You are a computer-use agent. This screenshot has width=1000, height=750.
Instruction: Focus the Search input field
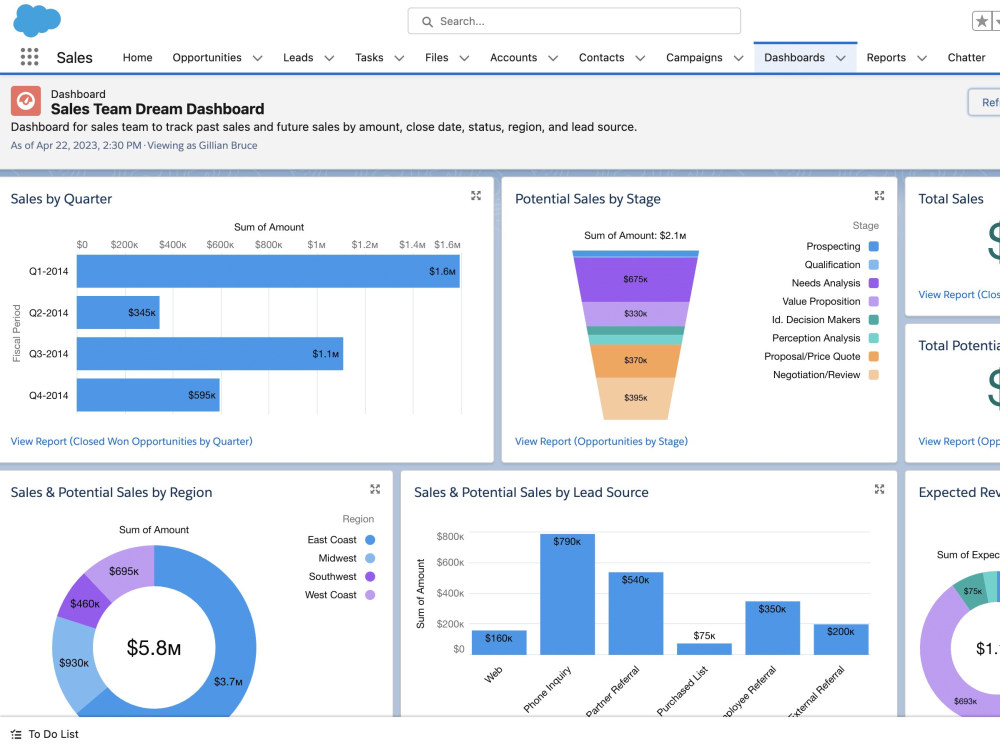574,21
